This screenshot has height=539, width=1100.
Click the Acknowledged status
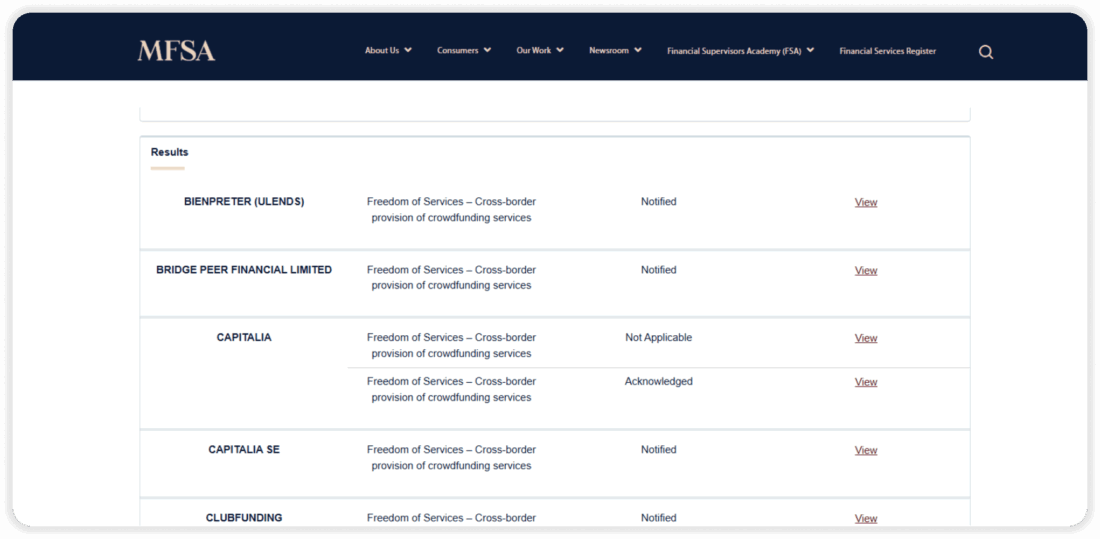[659, 381]
